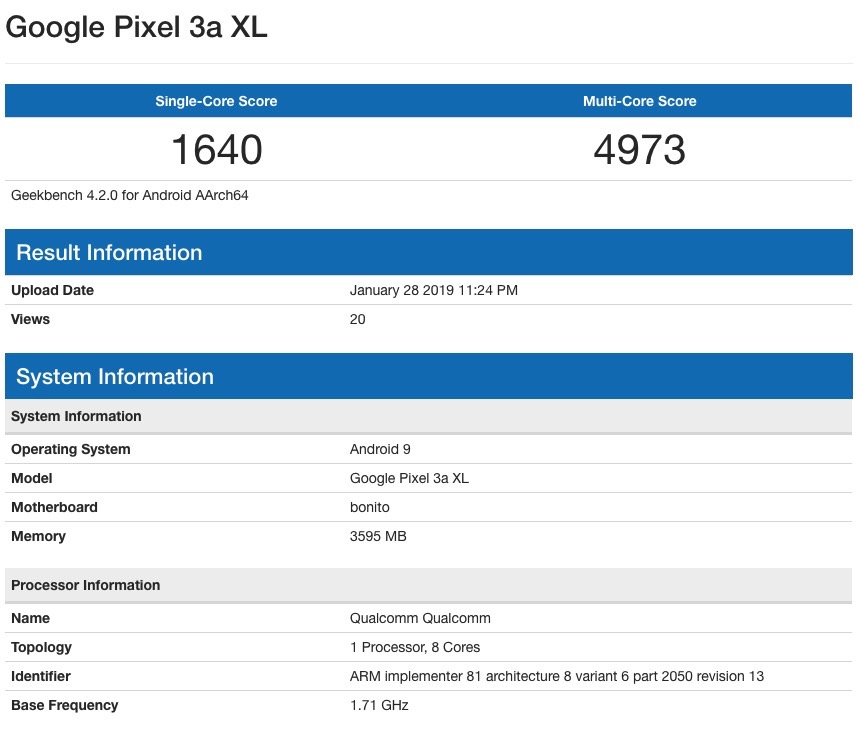Click the 'Upload Date' label

point(52,290)
